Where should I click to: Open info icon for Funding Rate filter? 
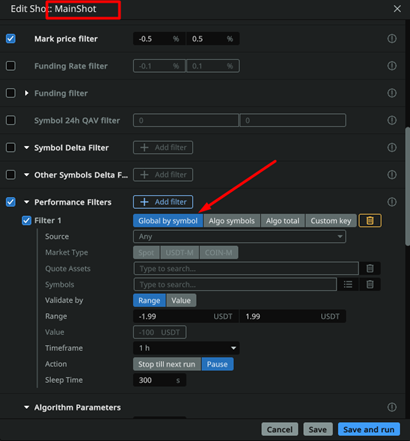click(392, 66)
